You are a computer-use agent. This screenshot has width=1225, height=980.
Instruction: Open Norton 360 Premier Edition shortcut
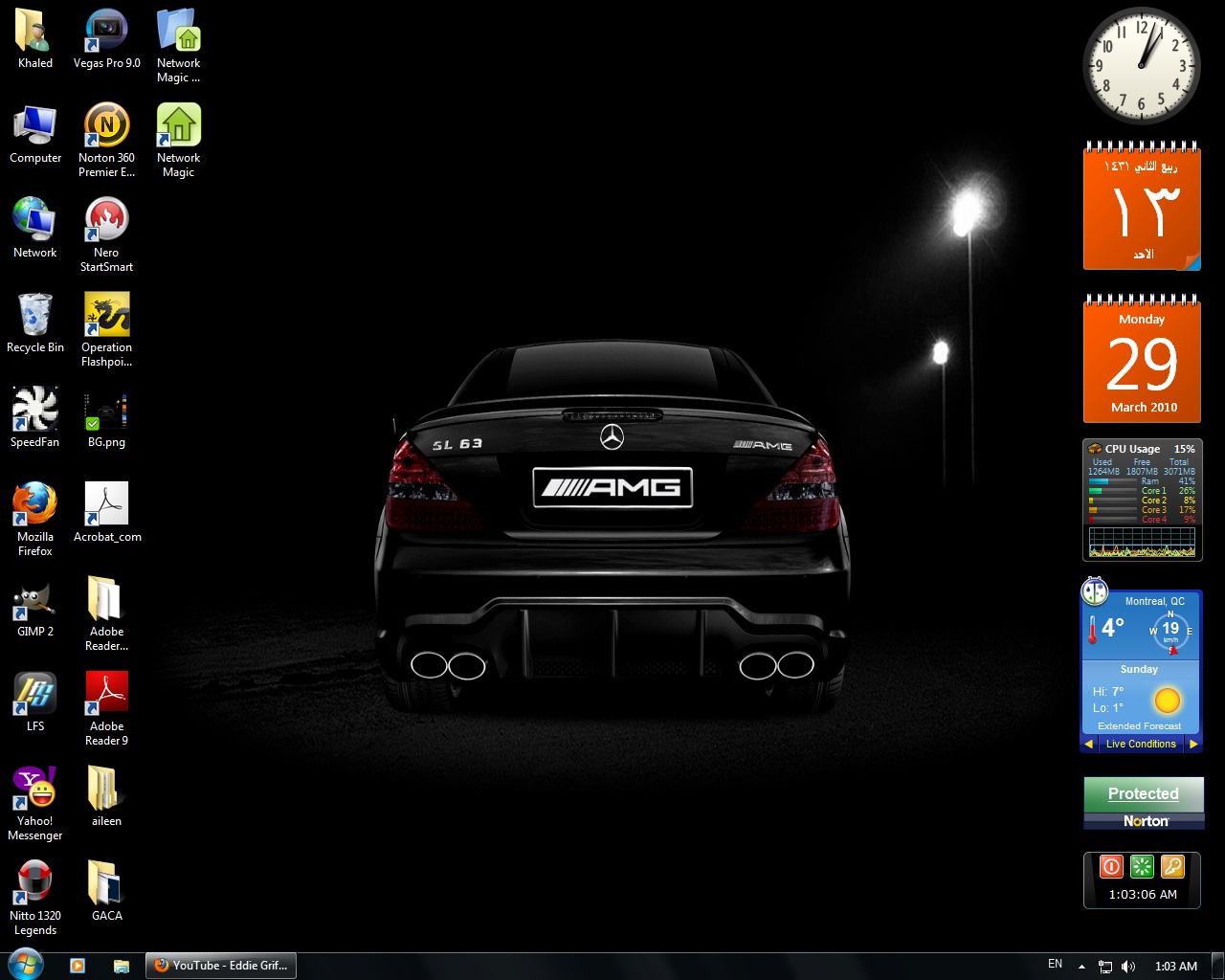pos(107,141)
